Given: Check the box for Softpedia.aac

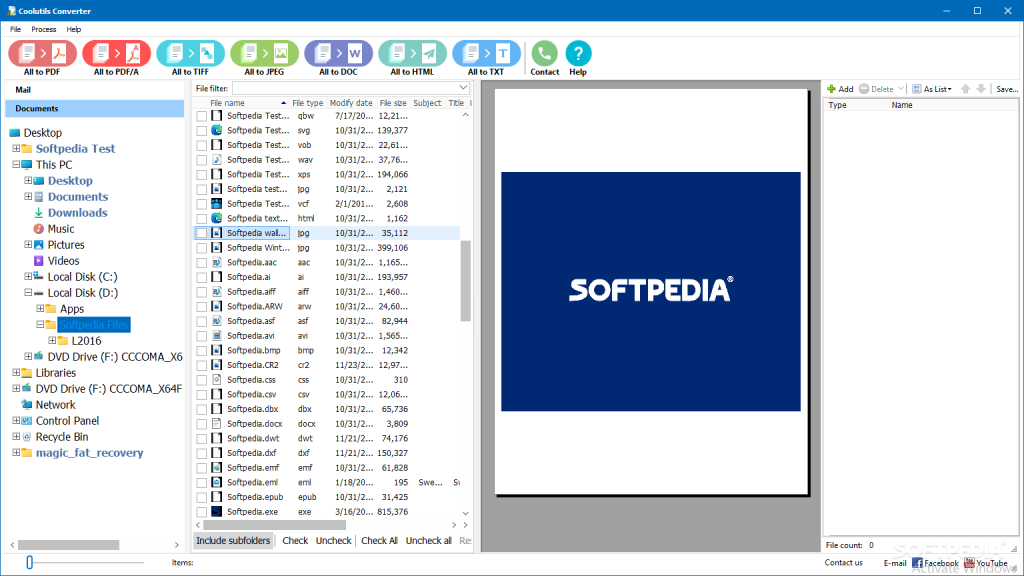Looking at the screenshot, I should click(x=202, y=263).
